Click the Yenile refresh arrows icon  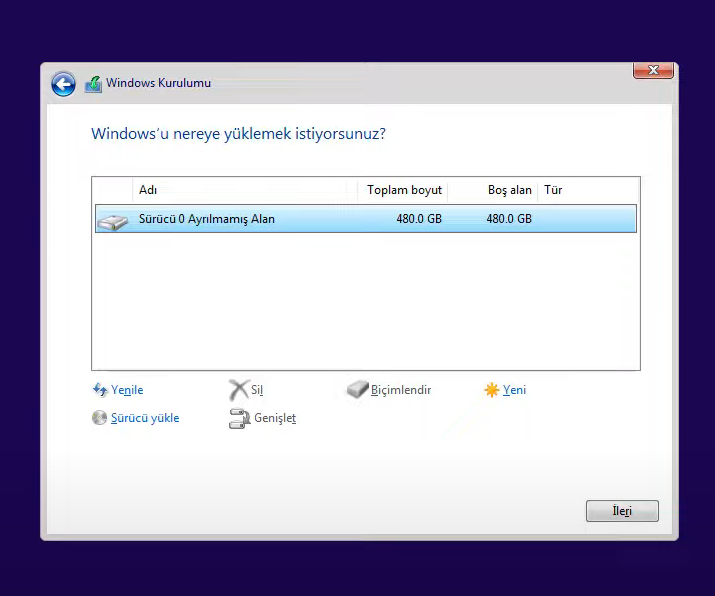(x=100, y=390)
